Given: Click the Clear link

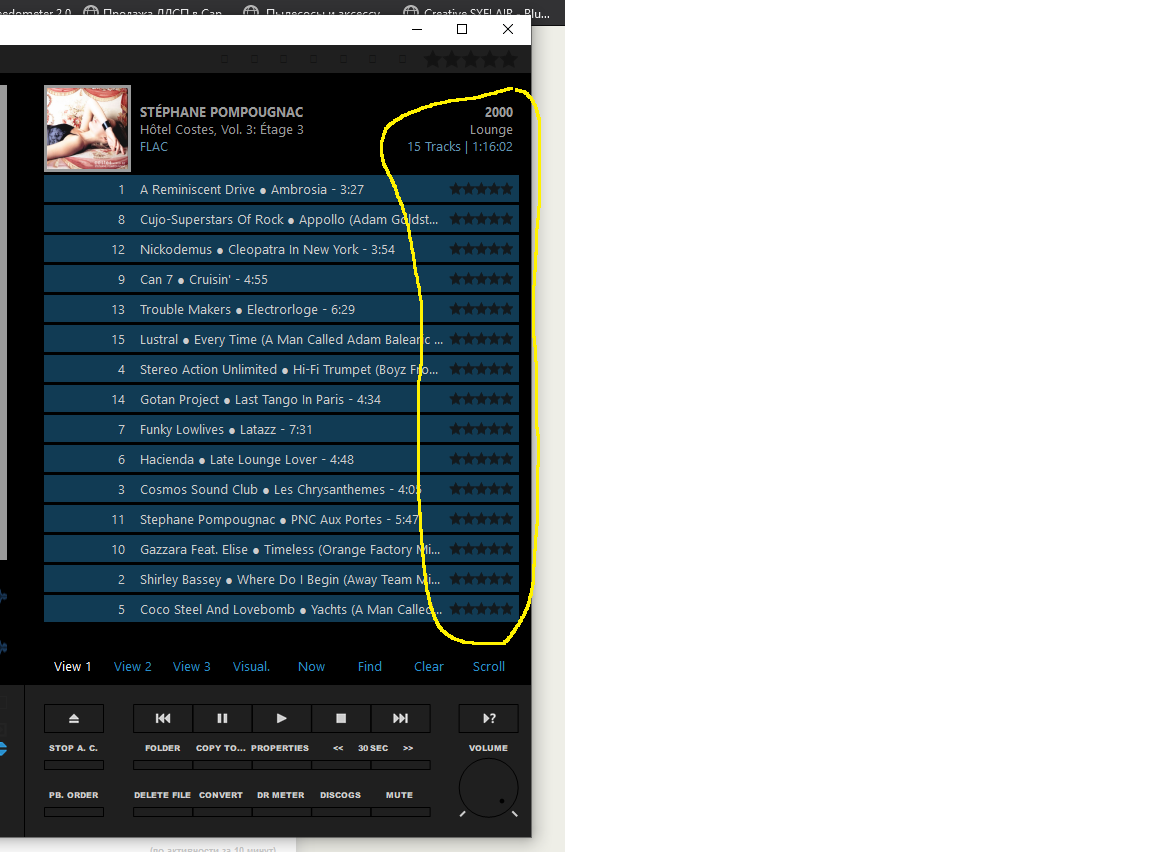Looking at the screenshot, I should pyautogui.click(x=429, y=667).
